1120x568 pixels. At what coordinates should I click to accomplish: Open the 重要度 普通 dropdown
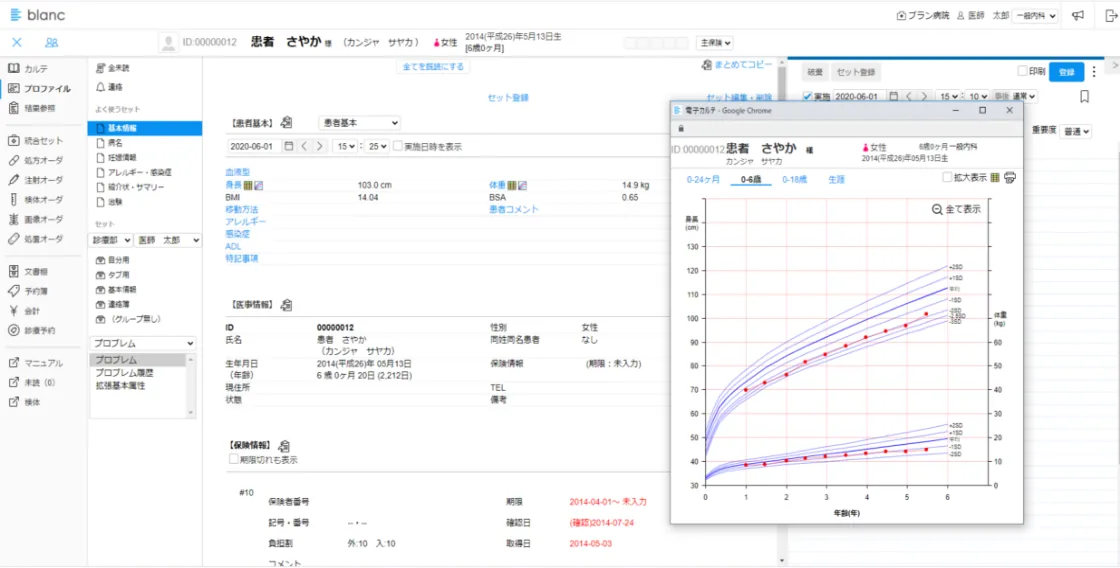[x=1076, y=131]
